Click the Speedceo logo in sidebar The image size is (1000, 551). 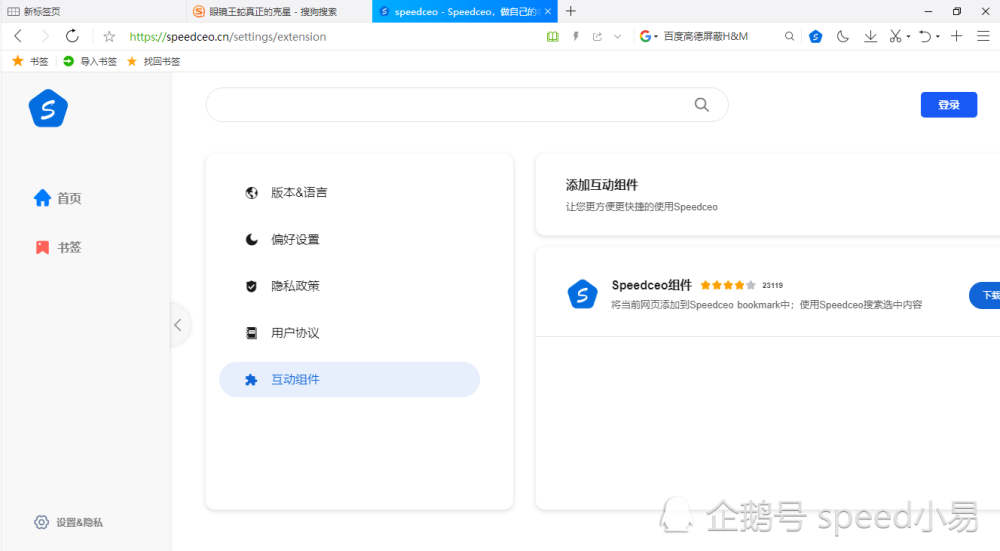pos(48,108)
